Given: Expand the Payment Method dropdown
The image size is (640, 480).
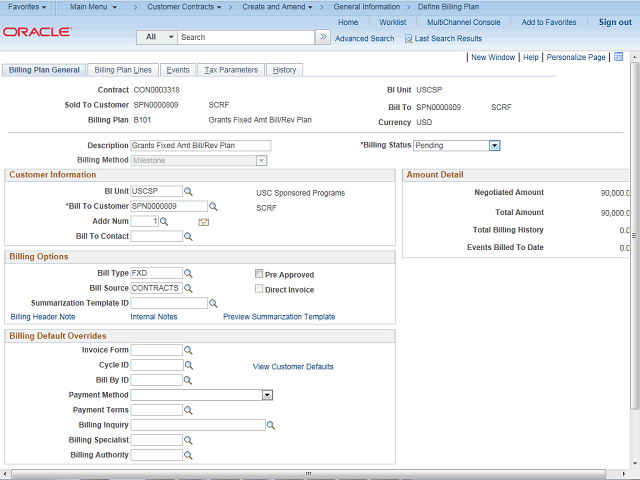Looking at the screenshot, I should pos(267,395).
